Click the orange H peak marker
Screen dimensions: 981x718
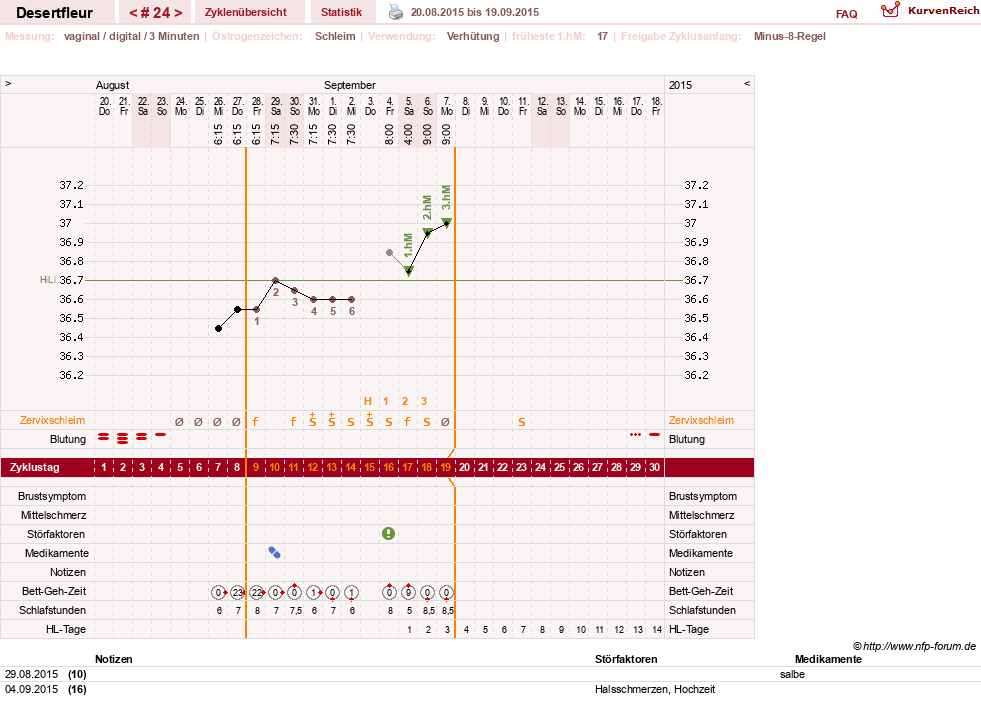tap(368, 401)
